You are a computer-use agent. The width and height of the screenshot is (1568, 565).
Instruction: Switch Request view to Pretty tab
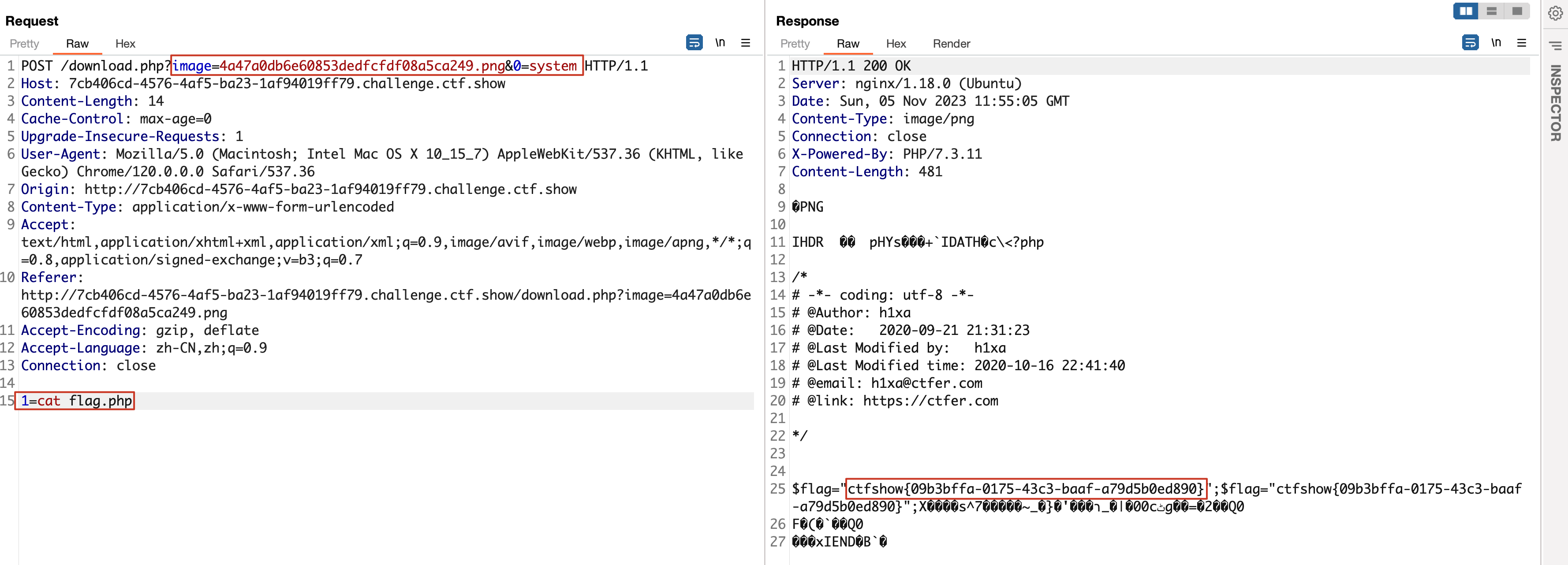tap(24, 44)
